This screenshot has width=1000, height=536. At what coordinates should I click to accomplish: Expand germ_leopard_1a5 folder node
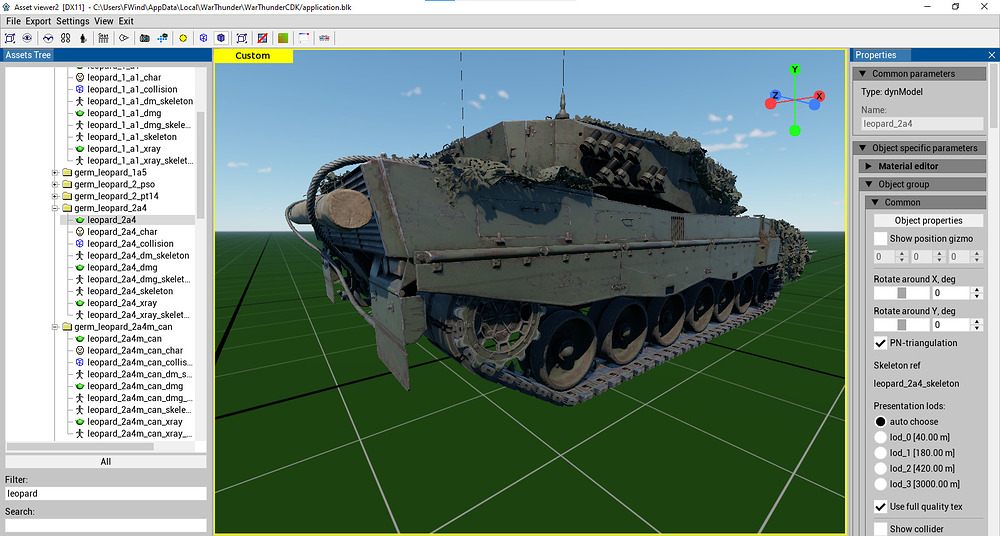point(55,172)
